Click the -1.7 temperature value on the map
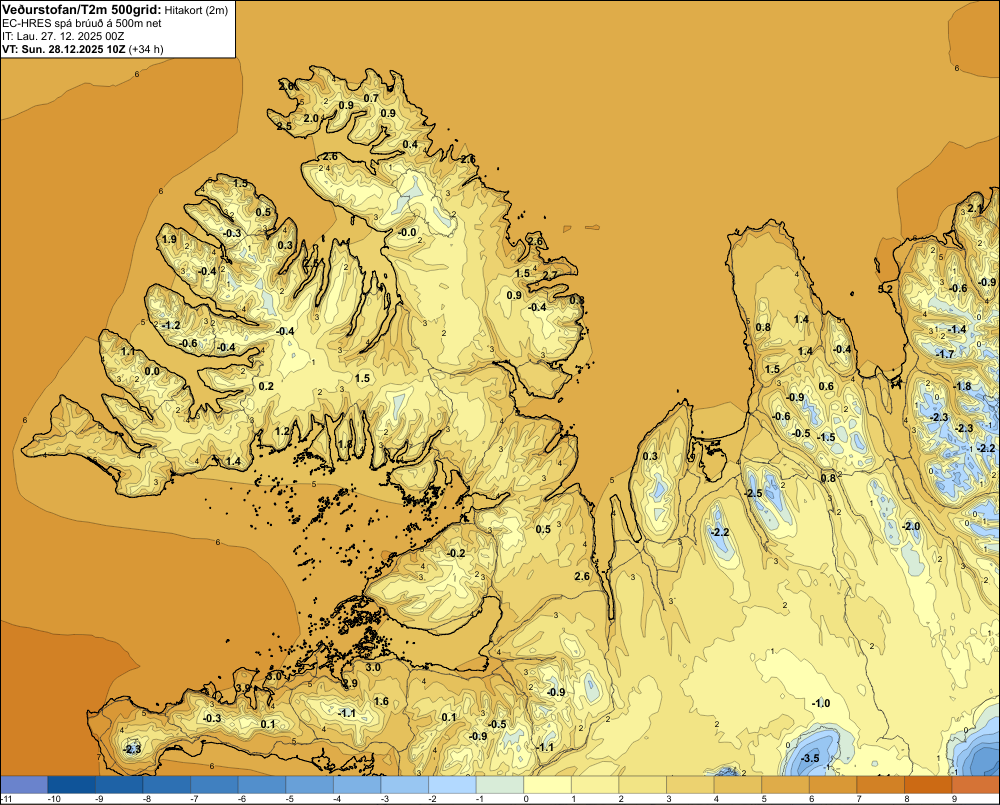1000x805 pixels. 945,353
